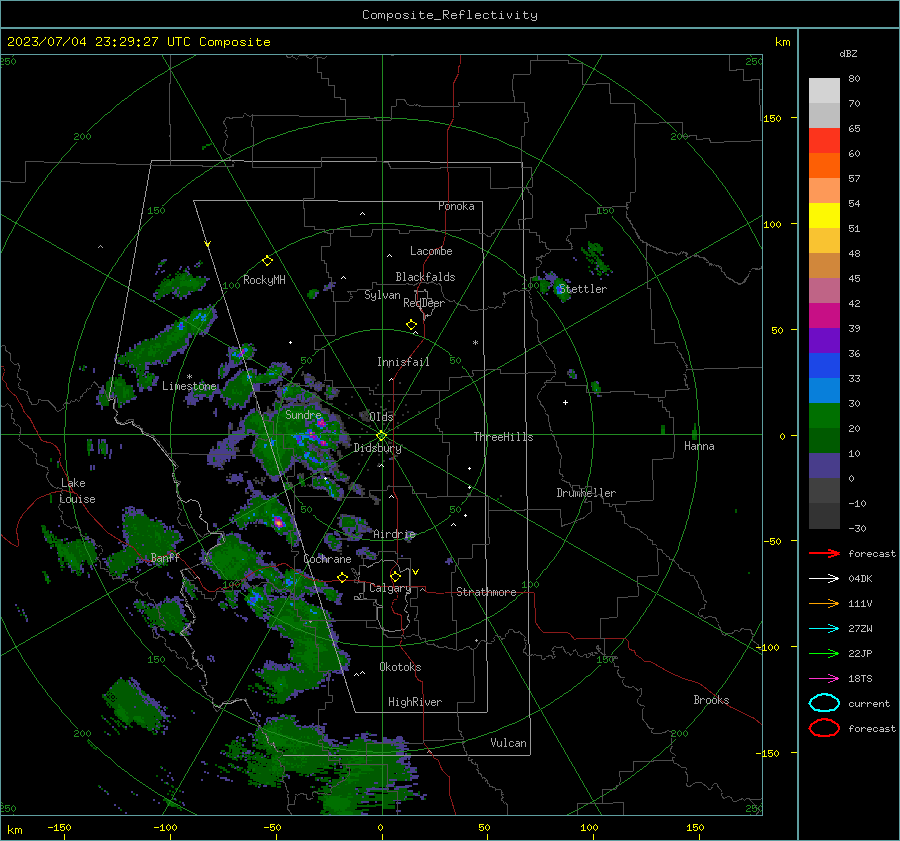Click the Strathmore town label

[486, 592]
